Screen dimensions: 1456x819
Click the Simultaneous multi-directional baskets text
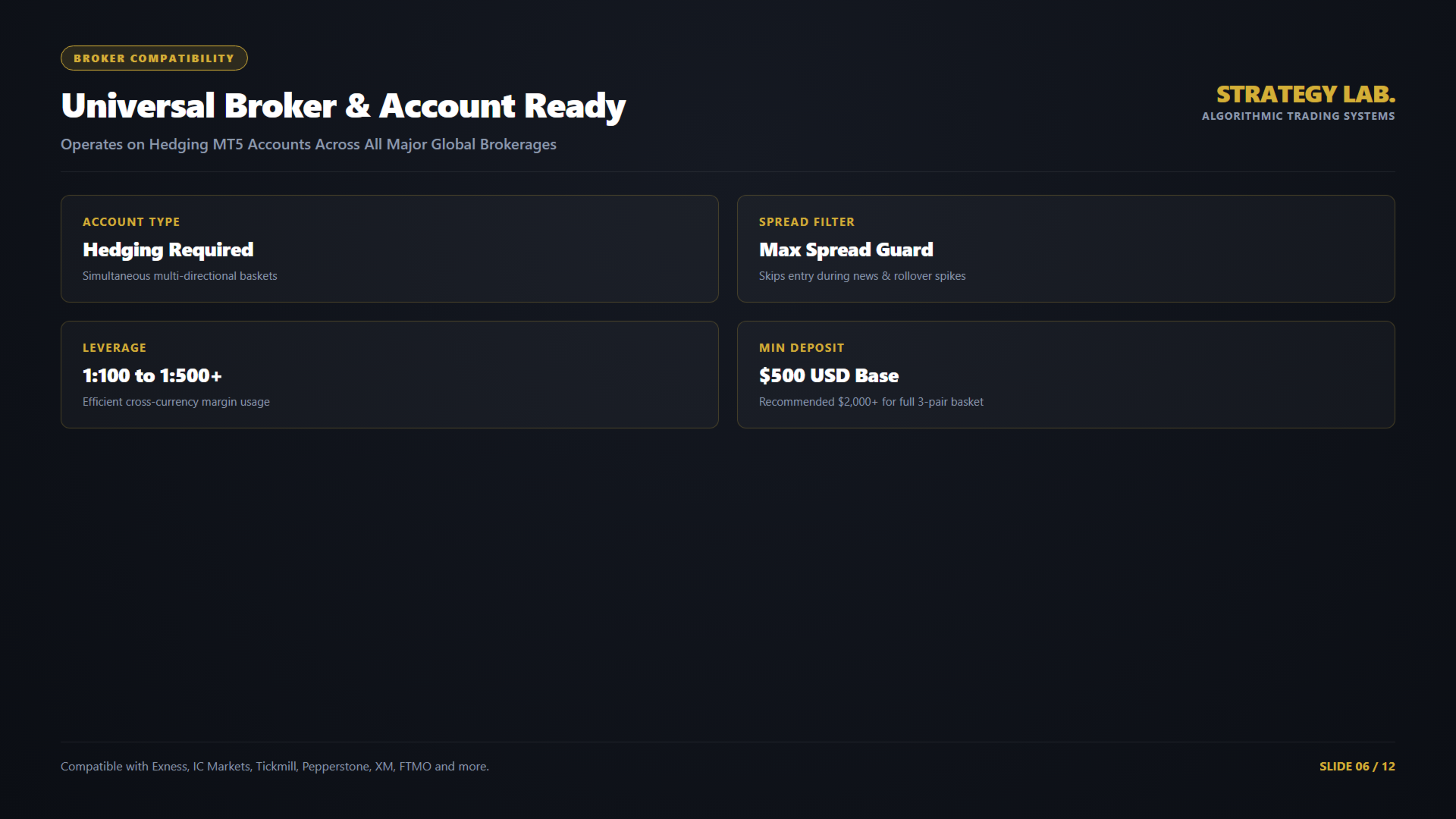pos(180,276)
